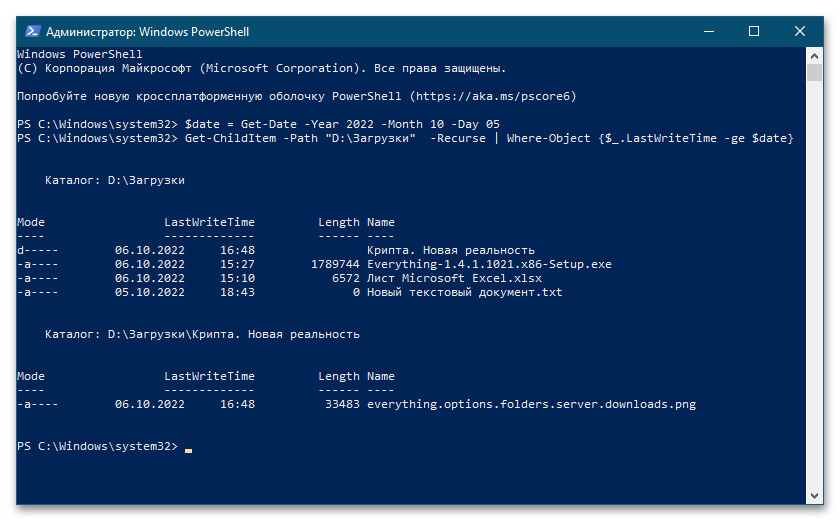Click the "Каталог: D:\Загрузки\Крипта. Новая реальность" heading
The height and width of the screenshot is (521, 840).
pos(203,334)
